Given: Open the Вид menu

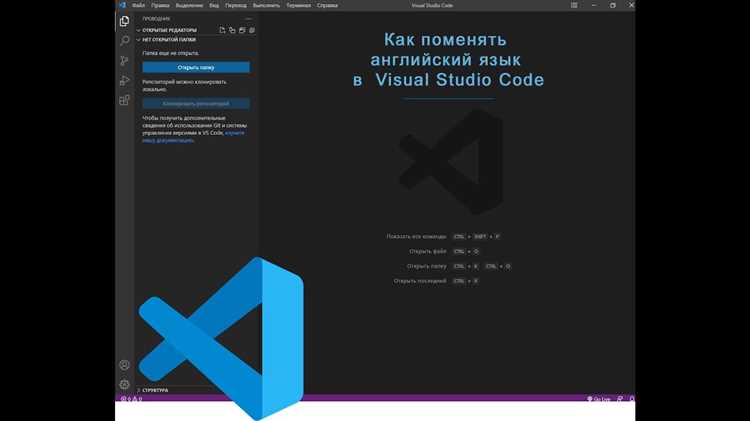Looking at the screenshot, I should click(x=214, y=5).
